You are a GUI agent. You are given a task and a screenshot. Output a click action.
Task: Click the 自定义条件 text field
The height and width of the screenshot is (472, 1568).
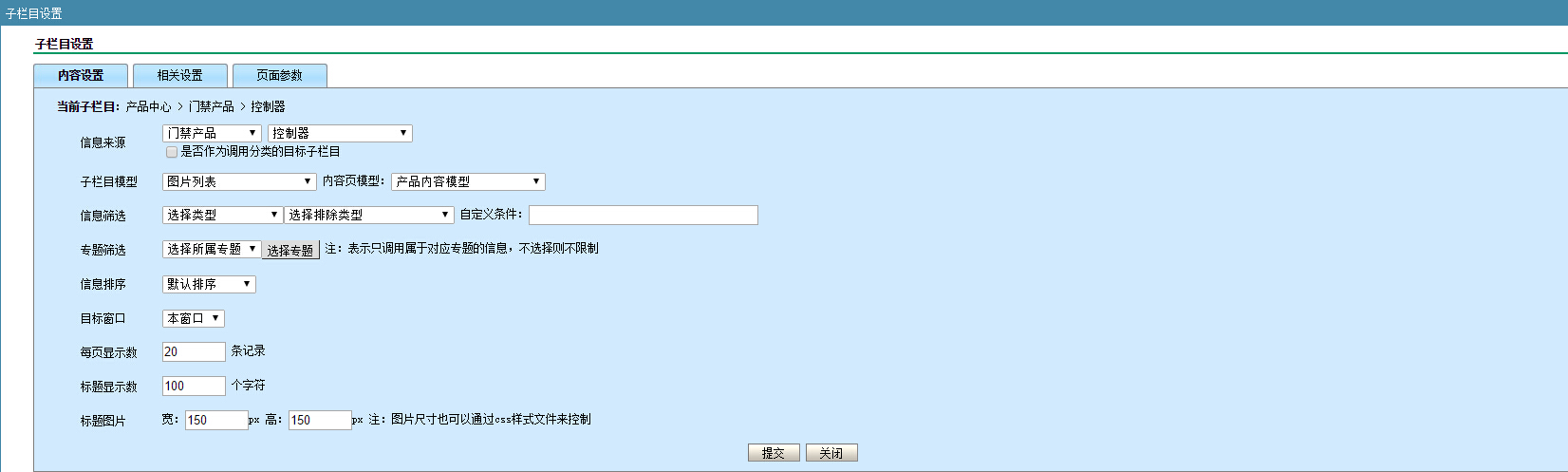pyautogui.click(x=643, y=216)
